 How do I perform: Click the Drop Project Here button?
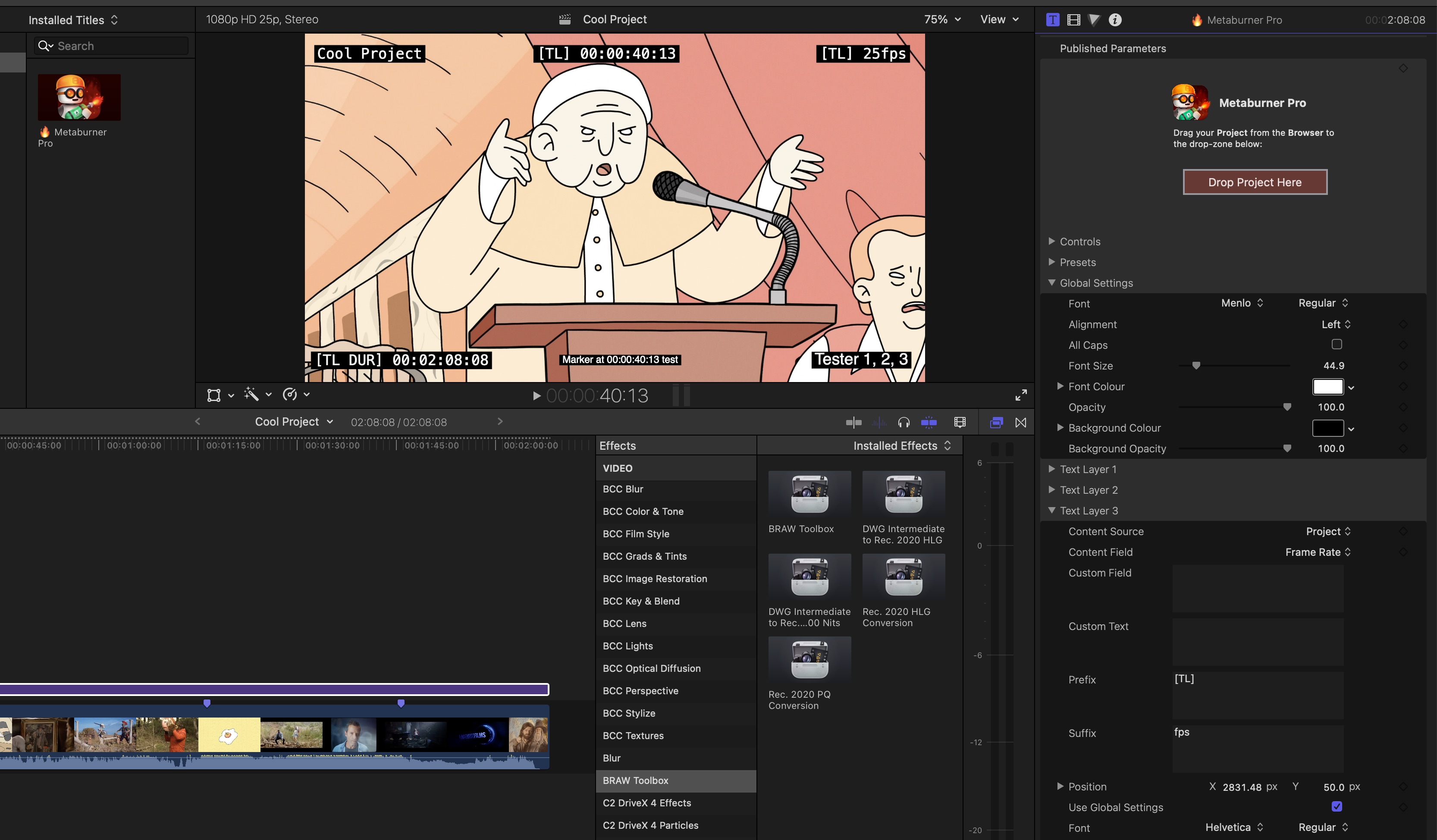[x=1255, y=182]
